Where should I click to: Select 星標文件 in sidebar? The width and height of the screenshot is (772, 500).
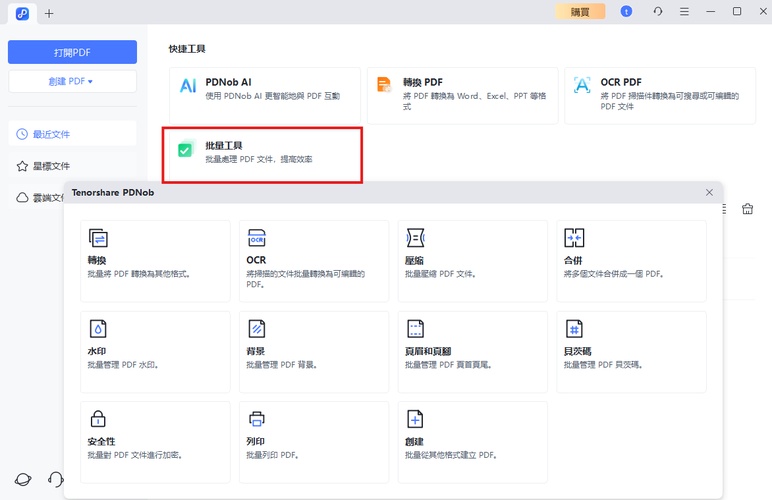[72, 166]
